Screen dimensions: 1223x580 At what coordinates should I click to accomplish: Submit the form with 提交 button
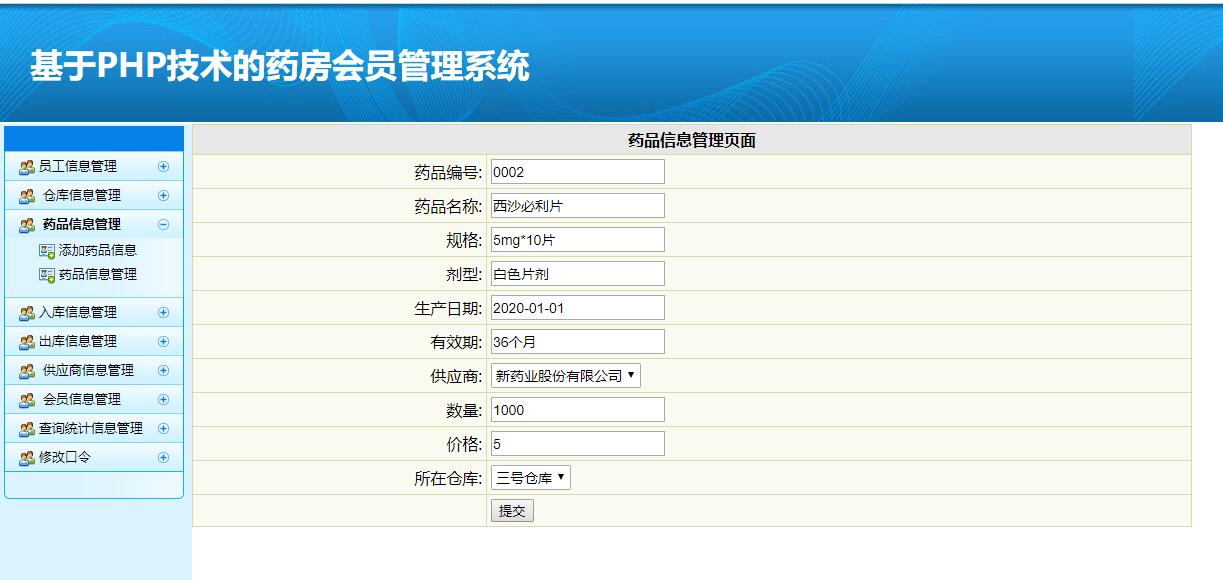pyautogui.click(x=512, y=511)
